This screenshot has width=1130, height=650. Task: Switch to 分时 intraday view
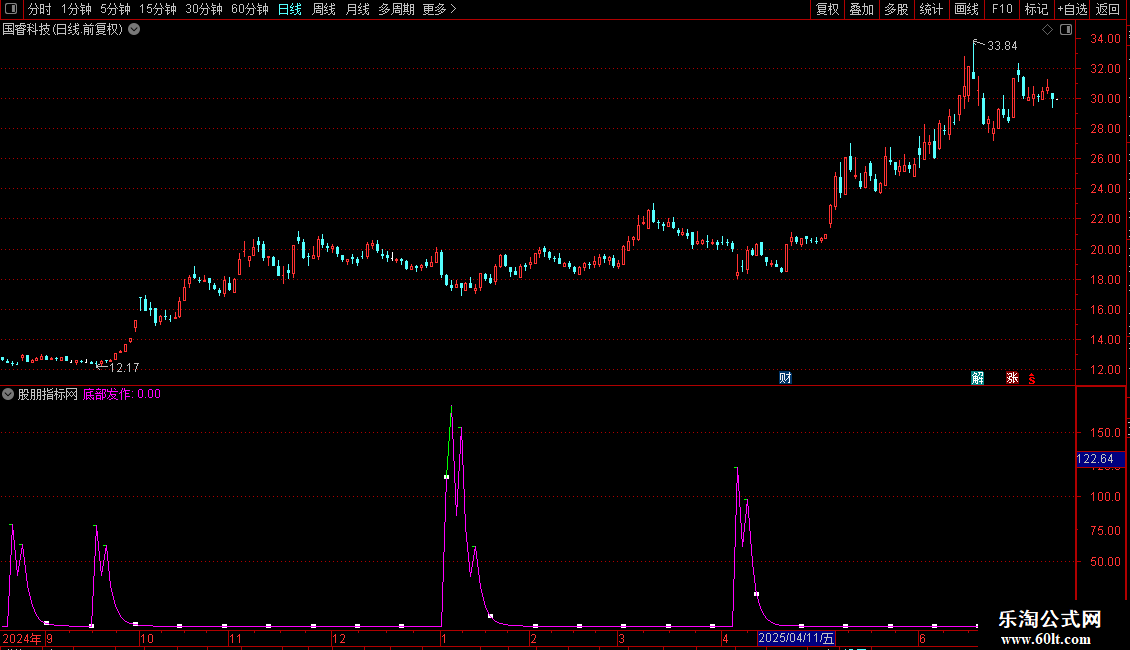pyautogui.click(x=40, y=9)
